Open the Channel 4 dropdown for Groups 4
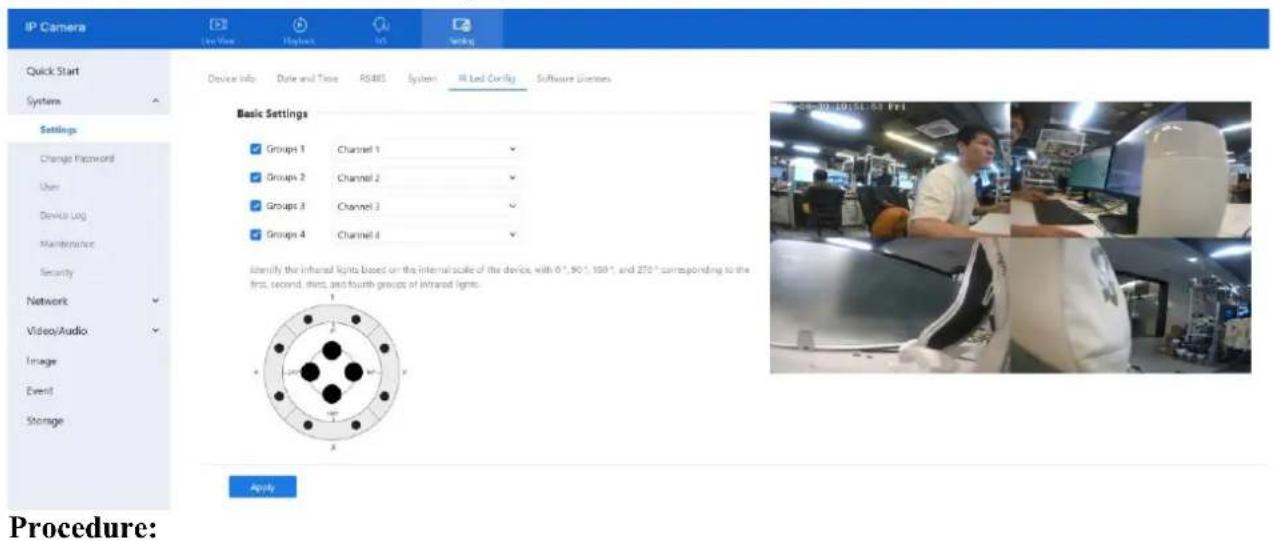This screenshot has width=1273, height=542. pyautogui.click(x=427, y=235)
